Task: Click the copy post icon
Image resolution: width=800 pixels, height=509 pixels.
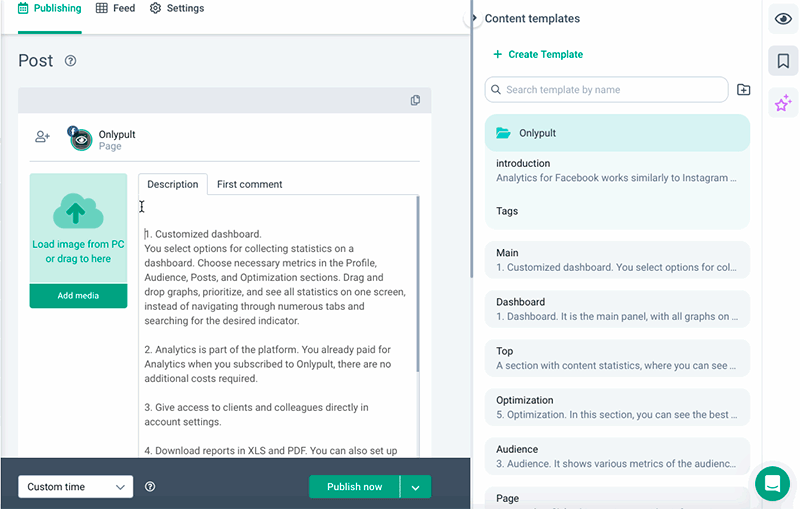Action: pyautogui.click(x=415, y=101)
